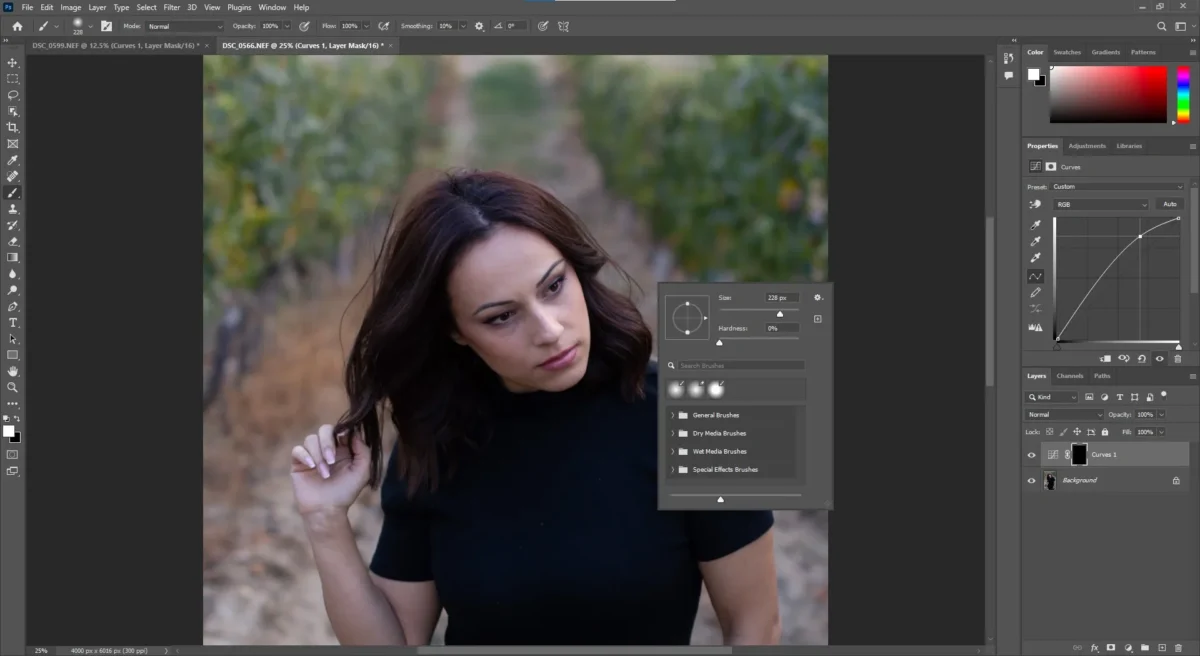Open the layer blend mode Normal dropdown
The width and height of the screenshot is (1200, 656).
[x=1065, y=414]
